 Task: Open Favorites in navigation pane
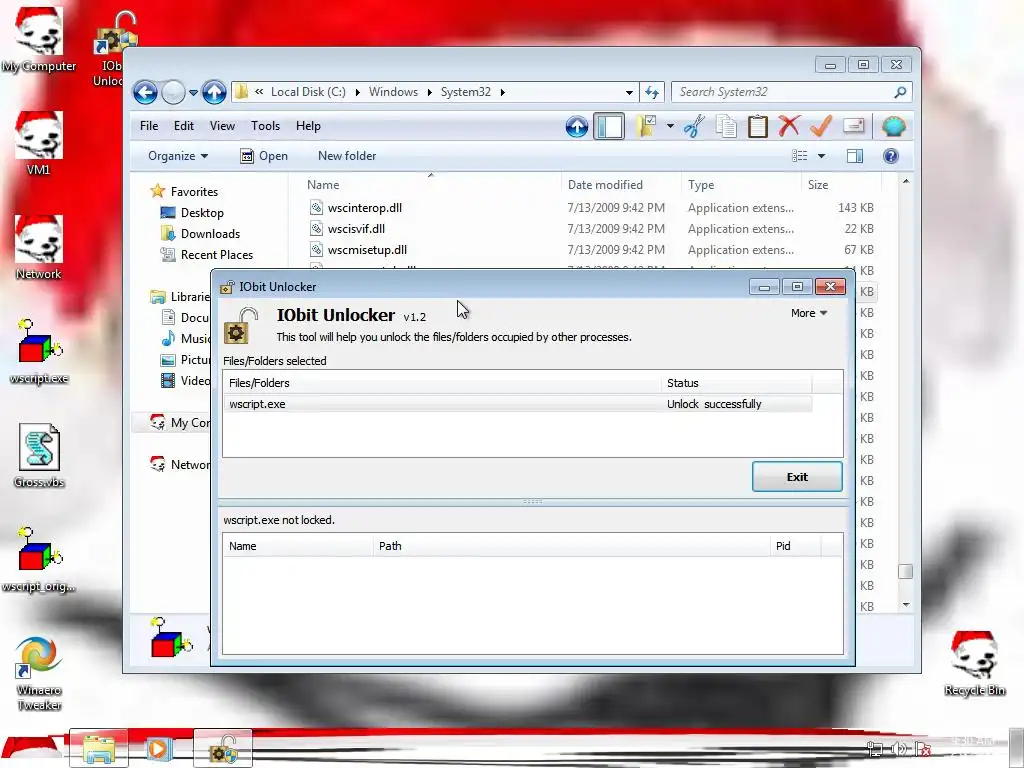[x=194, y=192]
